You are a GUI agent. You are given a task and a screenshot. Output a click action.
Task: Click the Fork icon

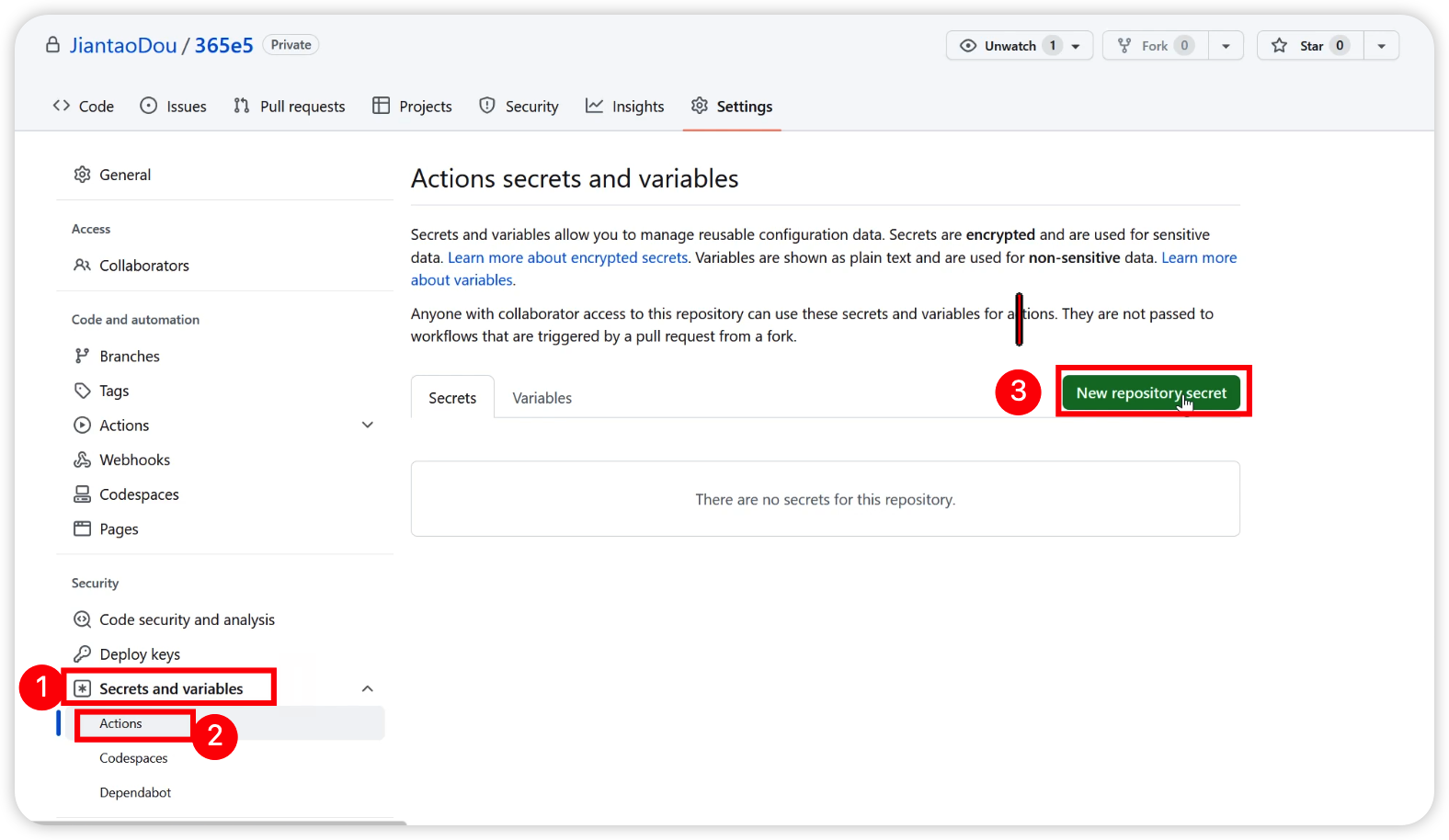click(x=1124, y=46)
